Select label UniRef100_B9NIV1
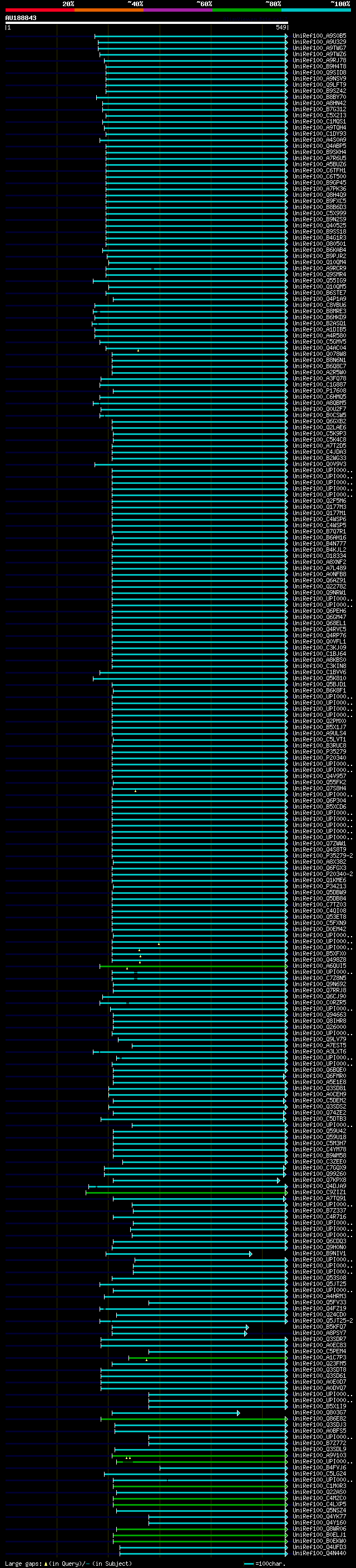356x1568 pixels. click(x=319, y=1253)
